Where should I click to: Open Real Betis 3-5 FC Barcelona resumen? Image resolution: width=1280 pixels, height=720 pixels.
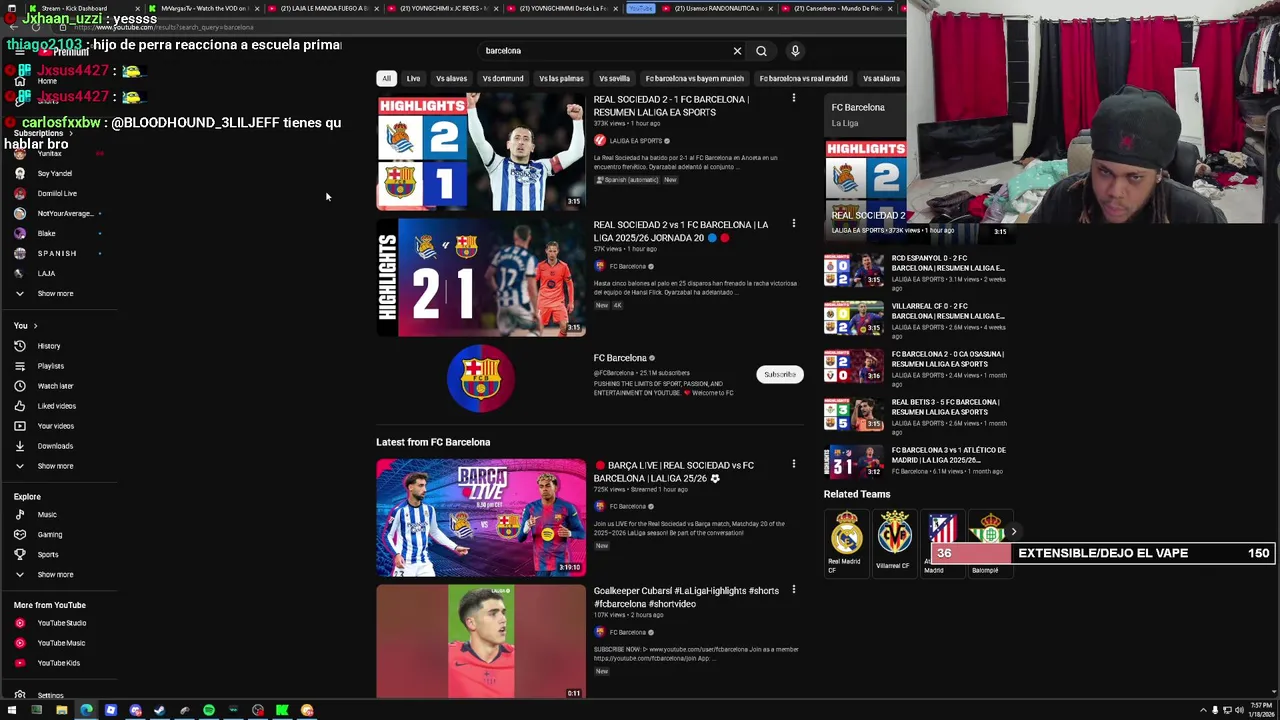pyautogui.click(x=946, y=407)
